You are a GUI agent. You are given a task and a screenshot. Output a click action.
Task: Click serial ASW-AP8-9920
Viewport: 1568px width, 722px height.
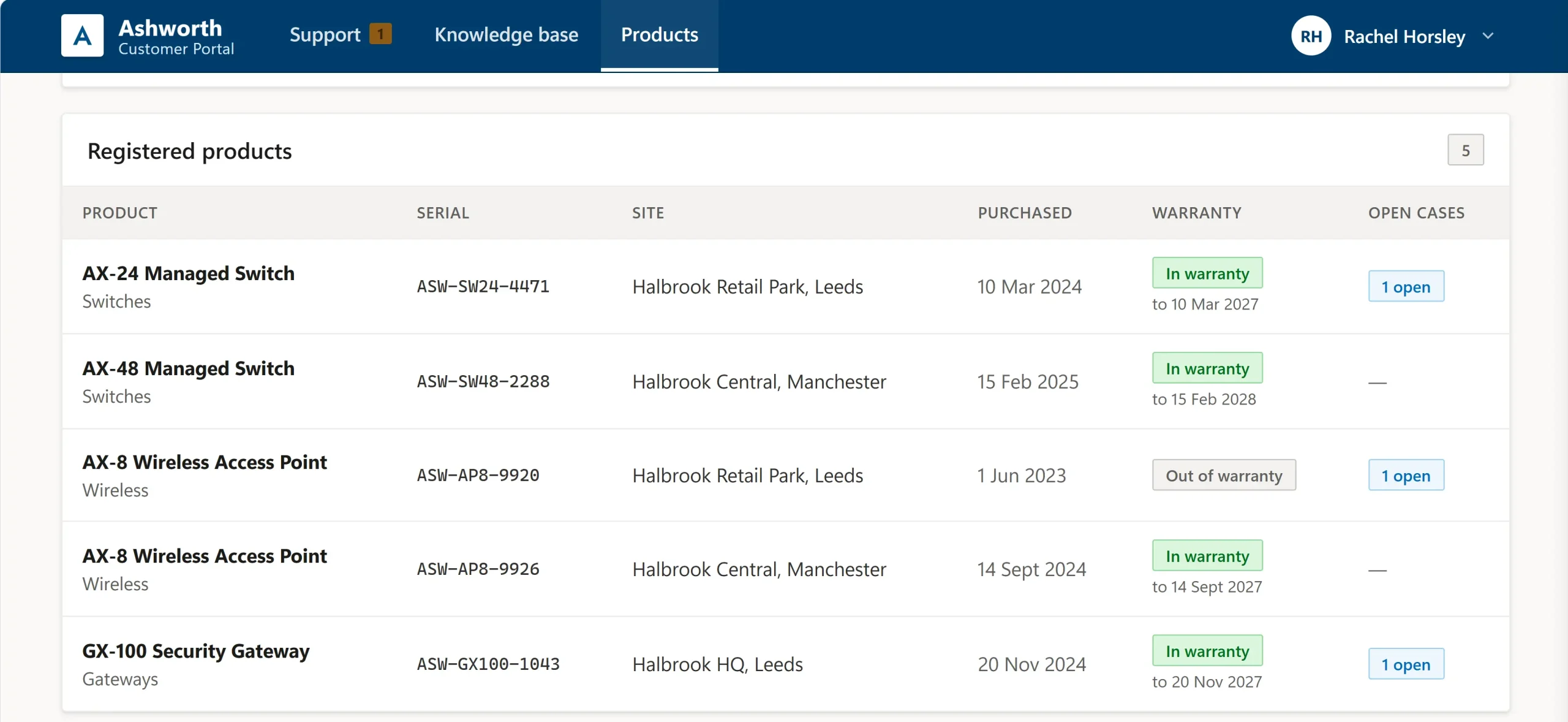click(x=478, y=475)
